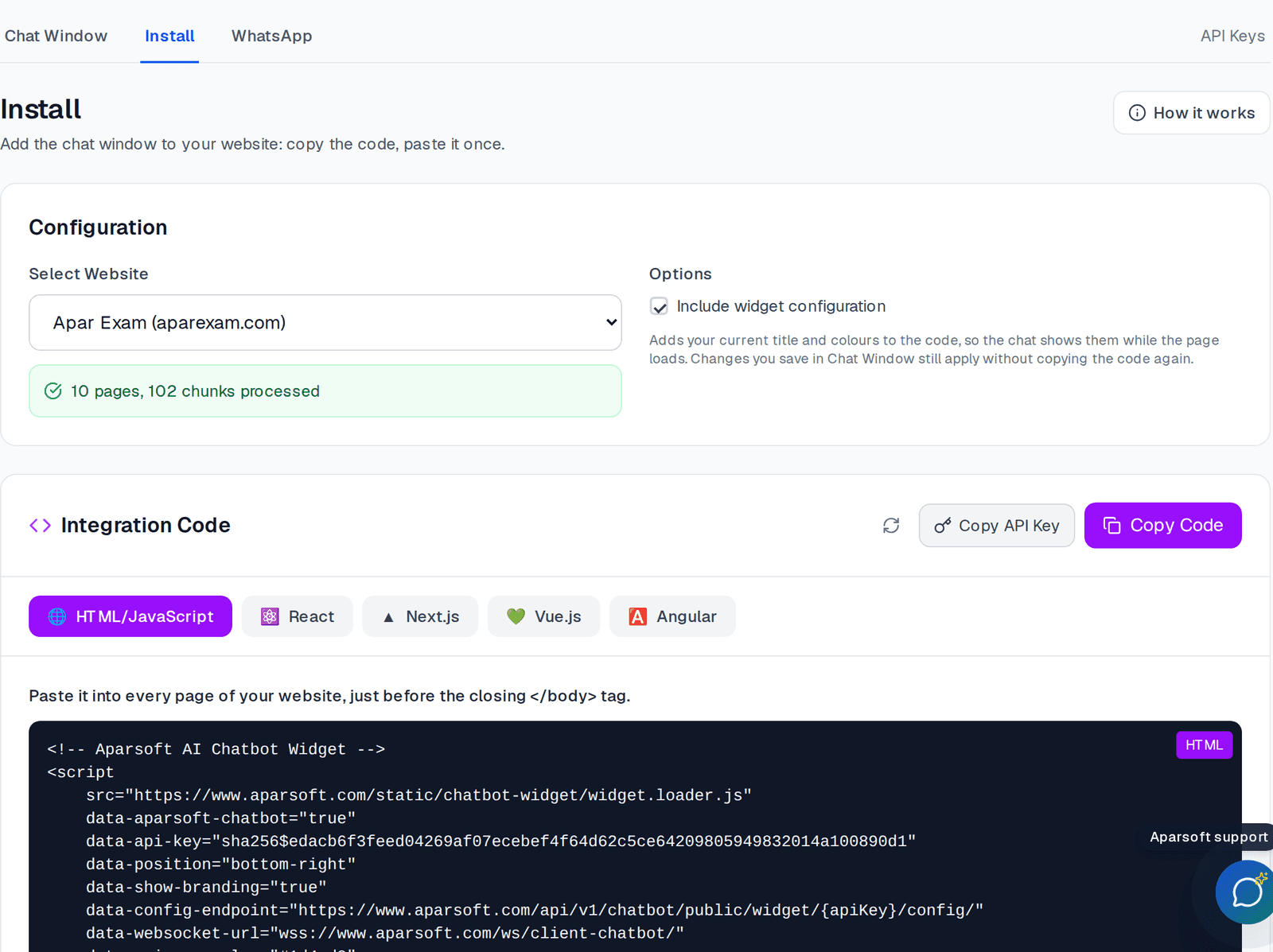The image size is (1273, 952).
Task: Select the Install tab
Action: click(169, 36)
